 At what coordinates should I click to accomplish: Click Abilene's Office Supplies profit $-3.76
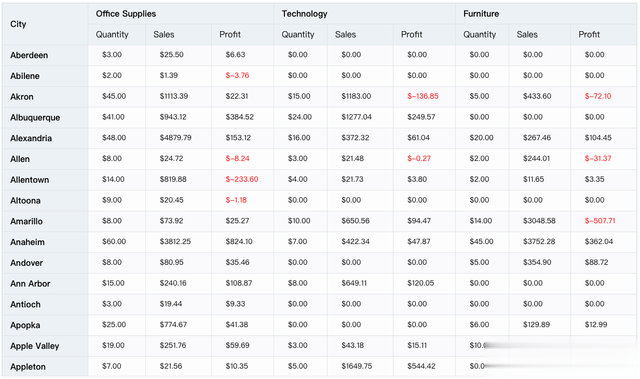pos(237,75)
